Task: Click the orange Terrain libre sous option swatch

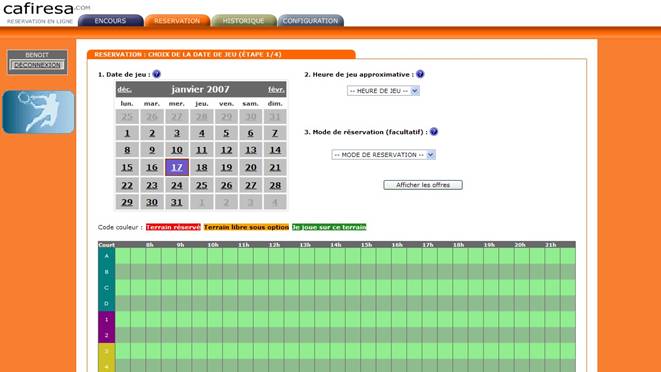Action: [246, 227]
